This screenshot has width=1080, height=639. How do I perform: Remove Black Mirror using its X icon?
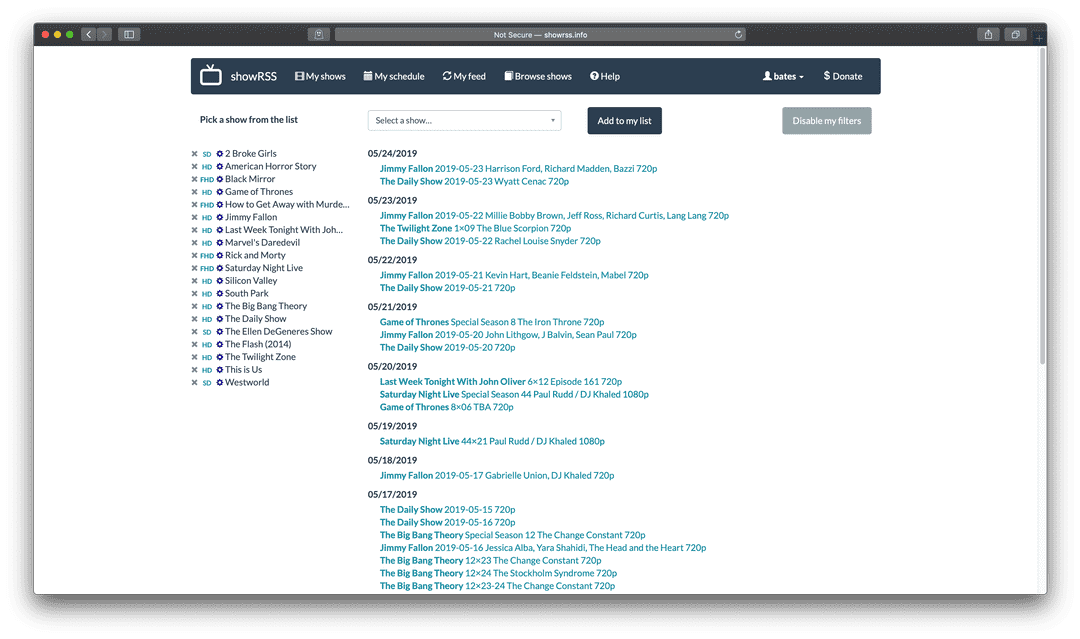194,179
